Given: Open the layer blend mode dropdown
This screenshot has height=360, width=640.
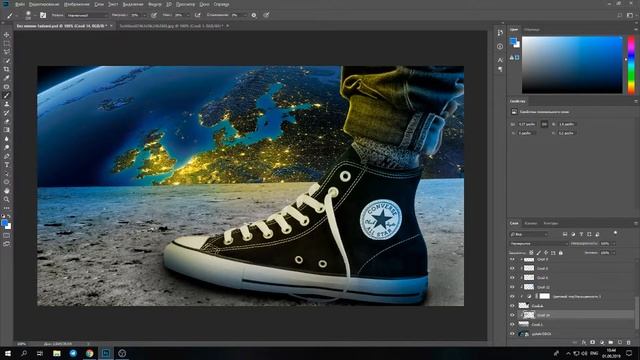Looking at the screenshot, I should click(539, 244).
